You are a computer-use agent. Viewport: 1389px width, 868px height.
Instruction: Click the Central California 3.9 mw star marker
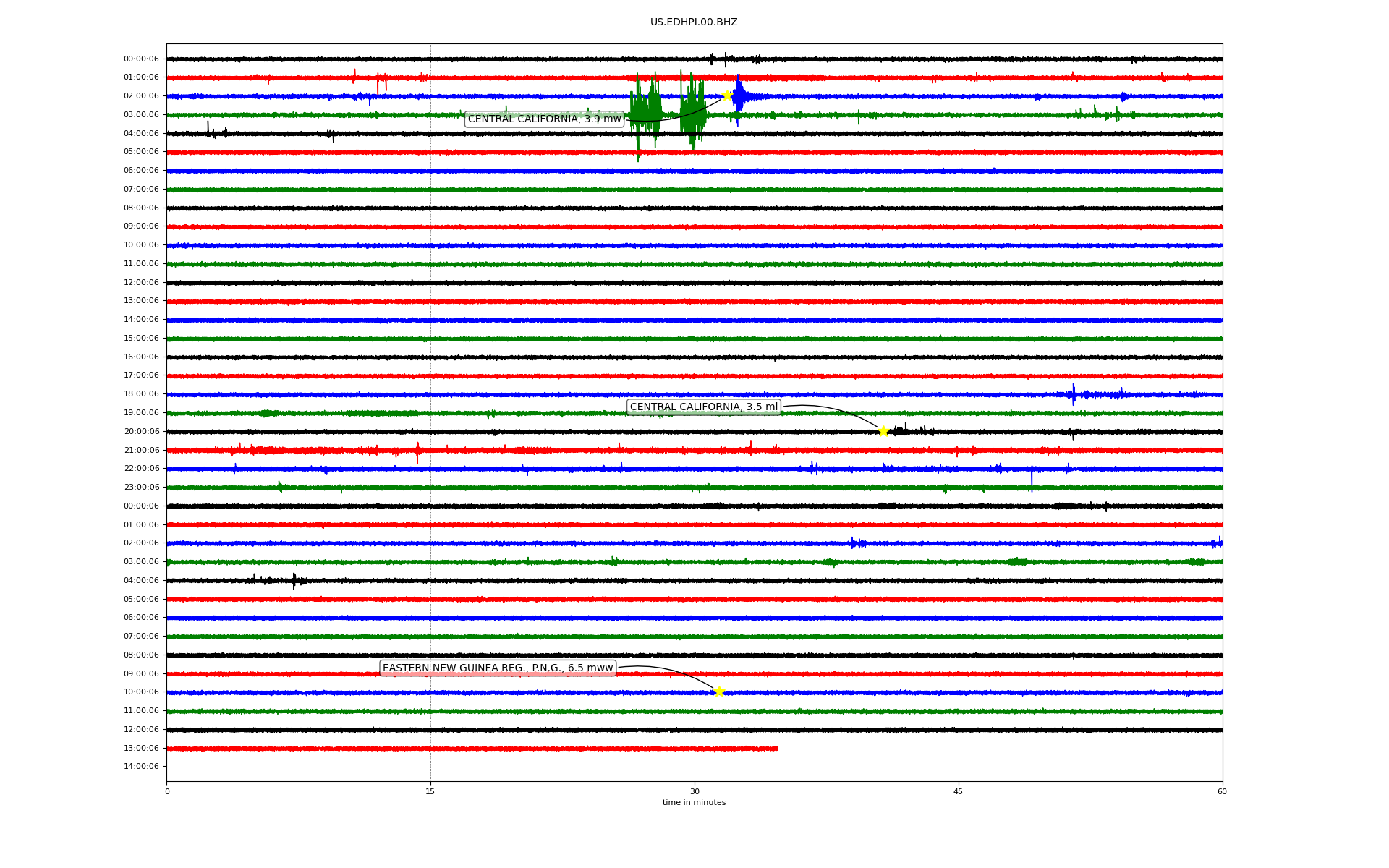pos(727,95)
